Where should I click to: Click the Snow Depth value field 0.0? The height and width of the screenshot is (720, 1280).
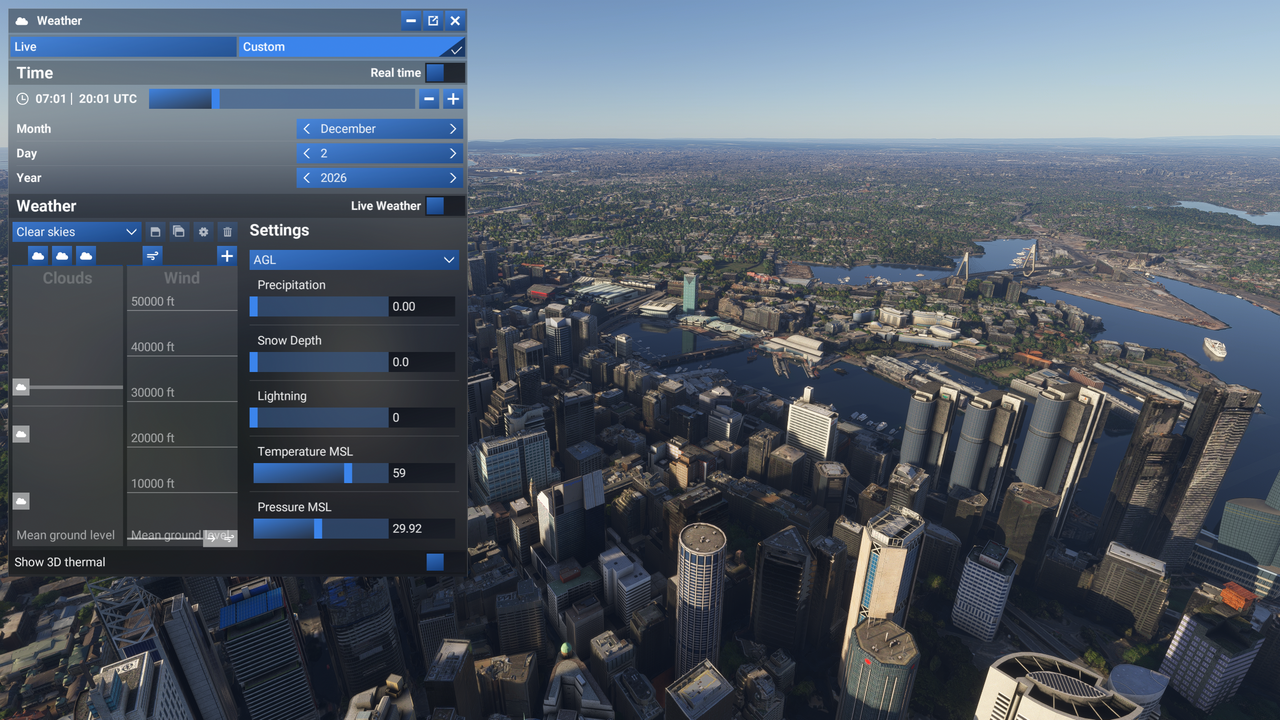[422, 362]
